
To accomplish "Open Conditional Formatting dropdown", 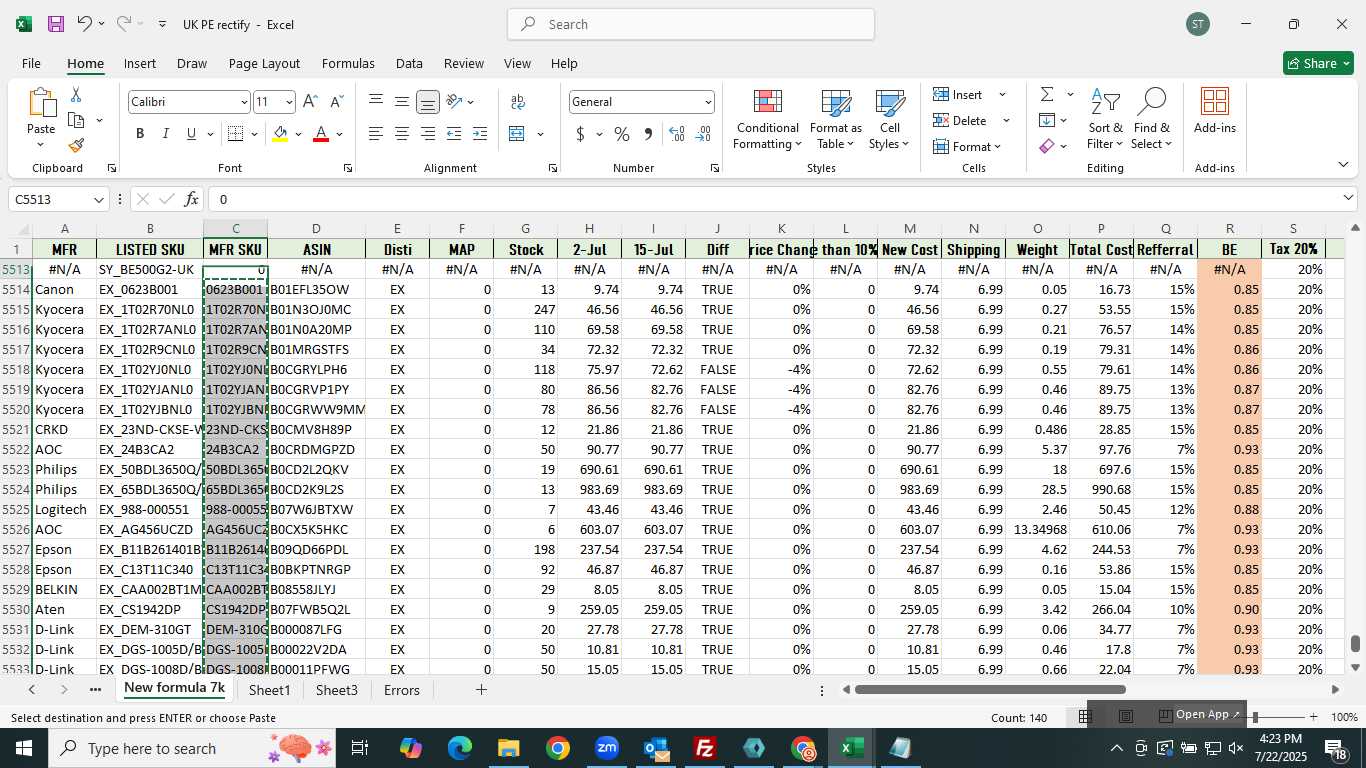I will coord(767,120).
